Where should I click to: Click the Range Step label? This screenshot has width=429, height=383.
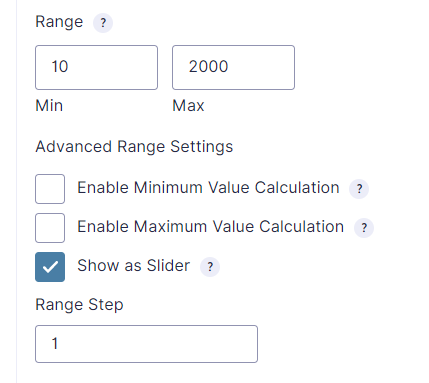79,305
